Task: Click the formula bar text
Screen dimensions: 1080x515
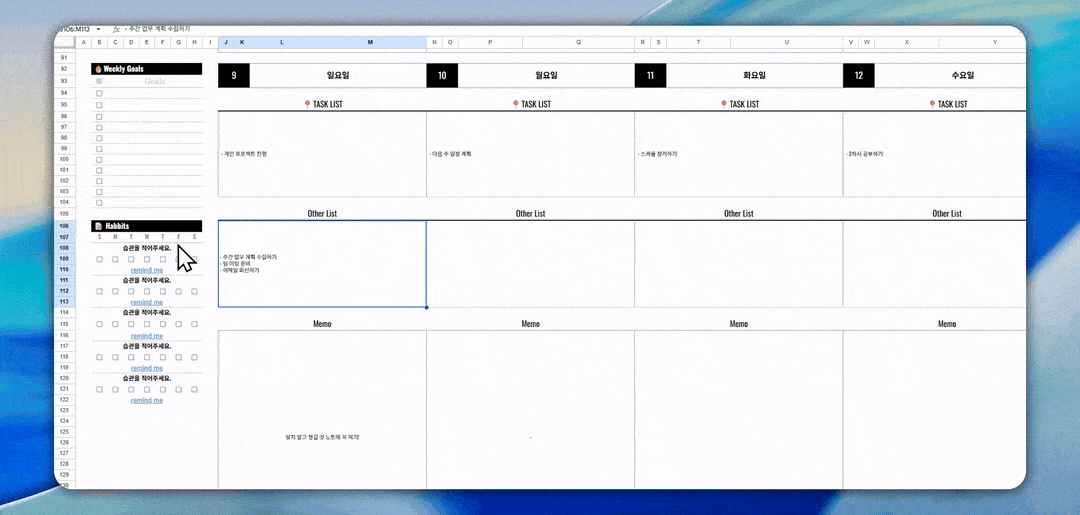Action: (x=158, y=29)
